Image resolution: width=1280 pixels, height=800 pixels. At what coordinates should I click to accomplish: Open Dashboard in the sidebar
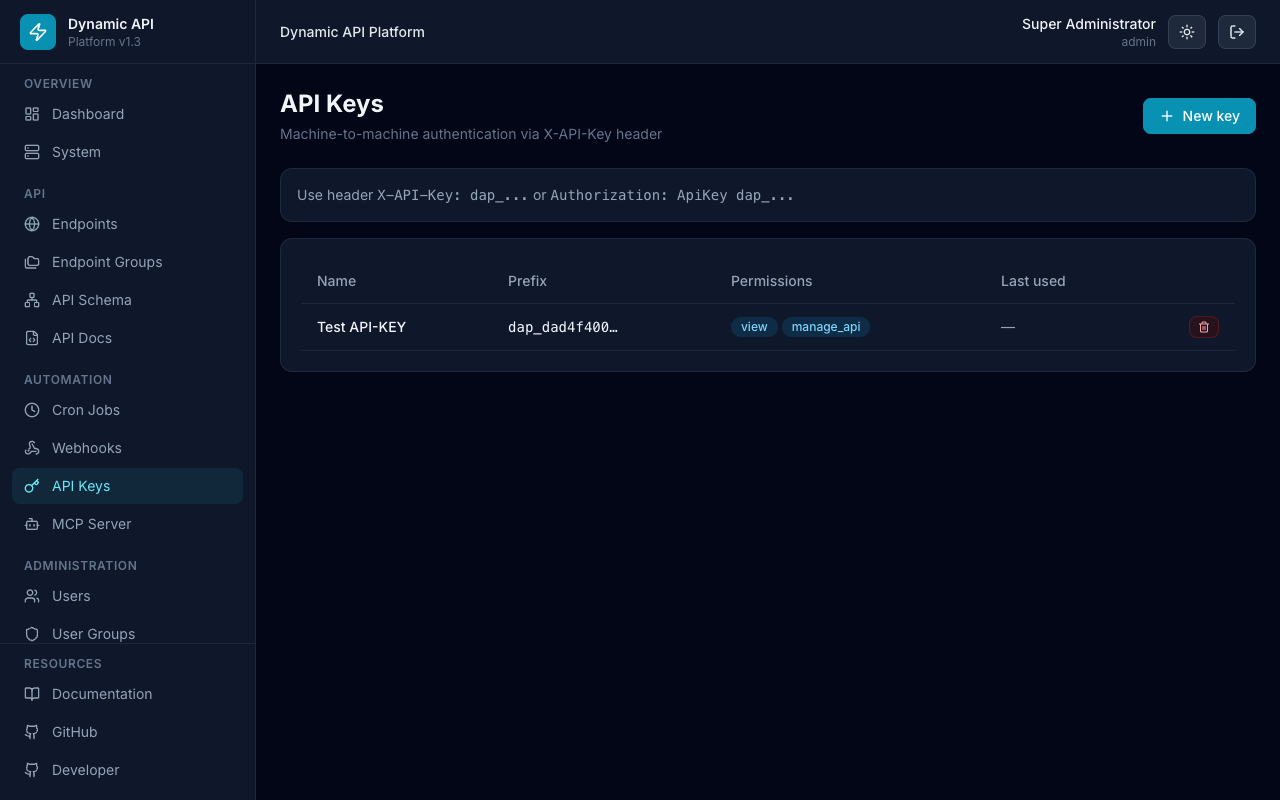click(127, 114)
